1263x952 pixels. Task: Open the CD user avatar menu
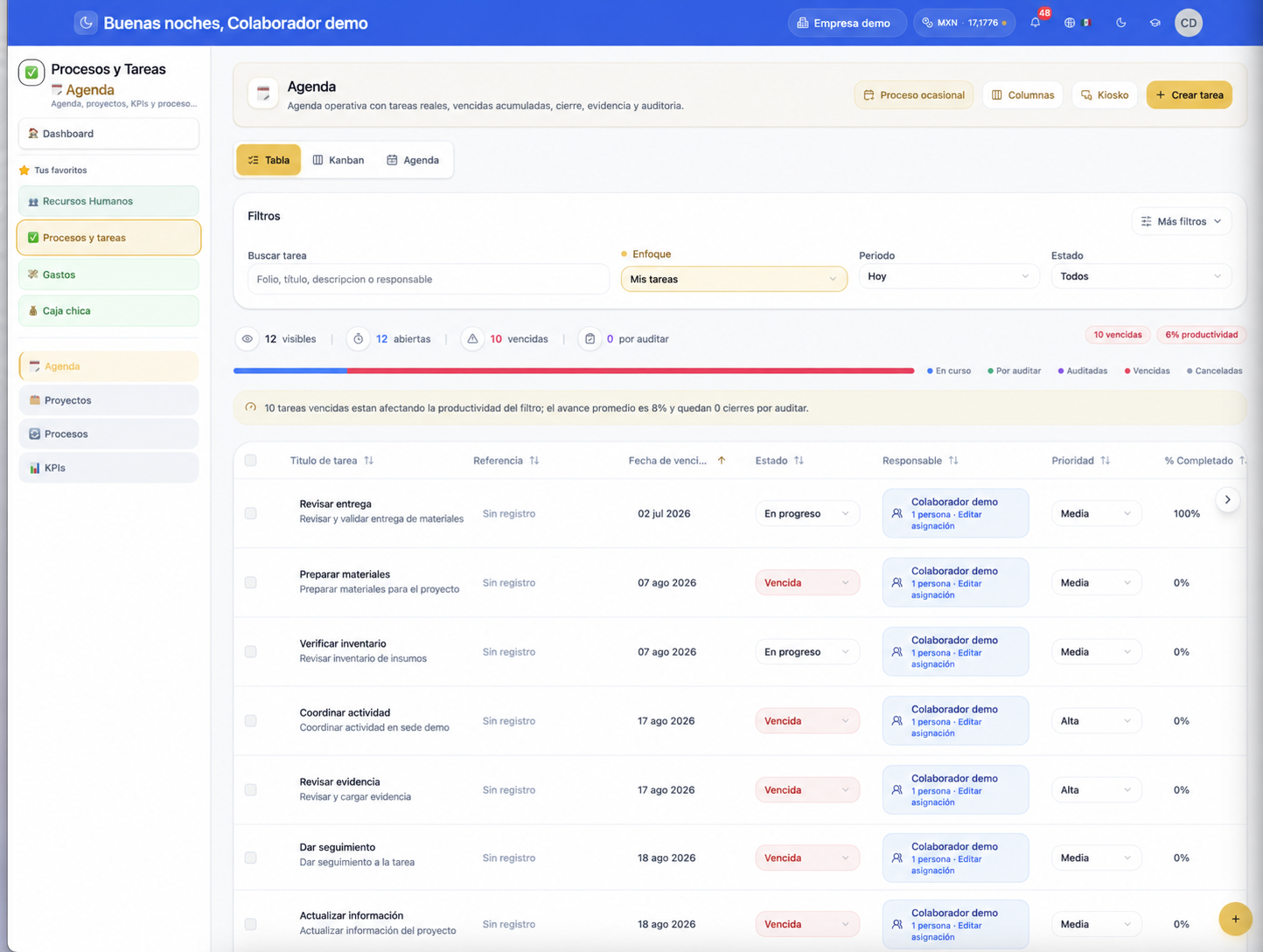tap(1189, 23)
